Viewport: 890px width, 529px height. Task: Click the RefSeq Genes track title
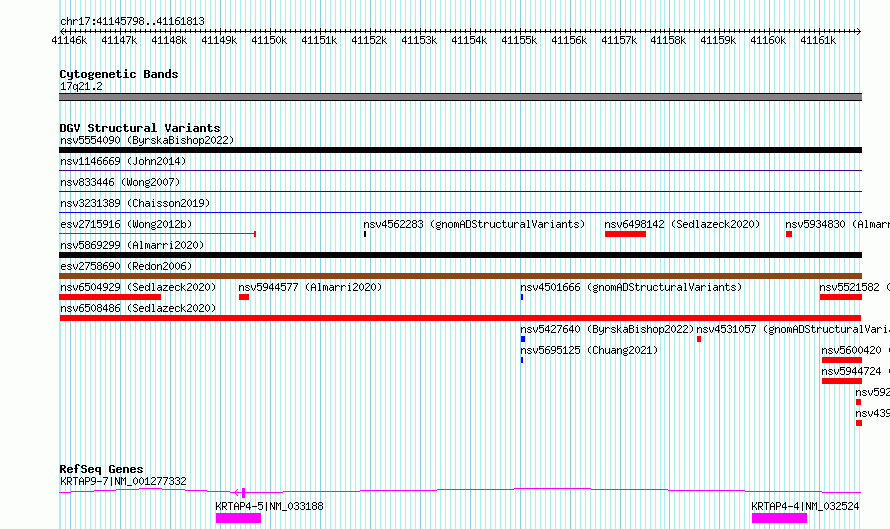(x=101, y=469)
